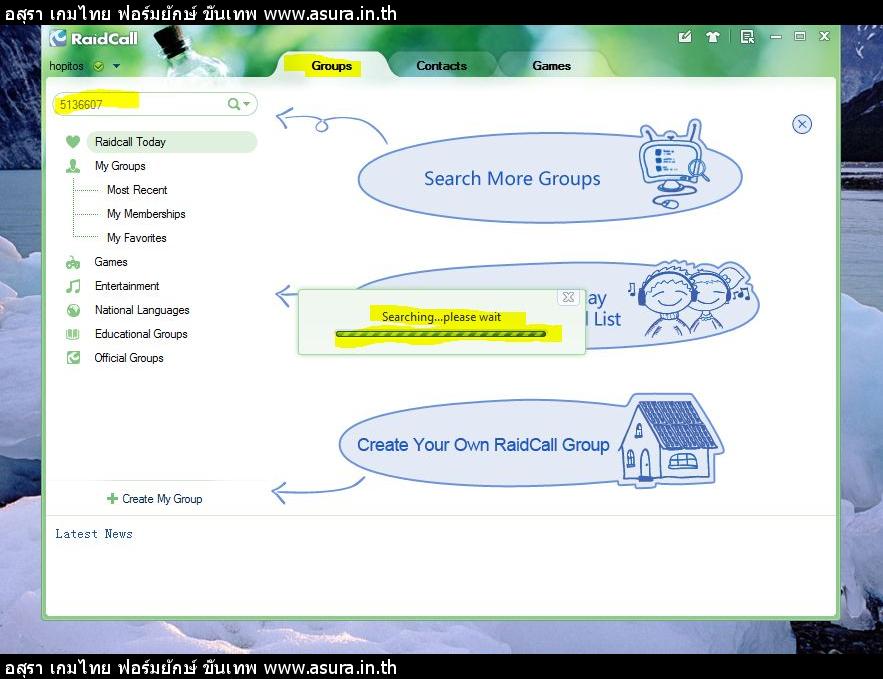Click the green online status icon
Image resolution: width=883 pixels, height=679 pixels.
click(99, 66)
